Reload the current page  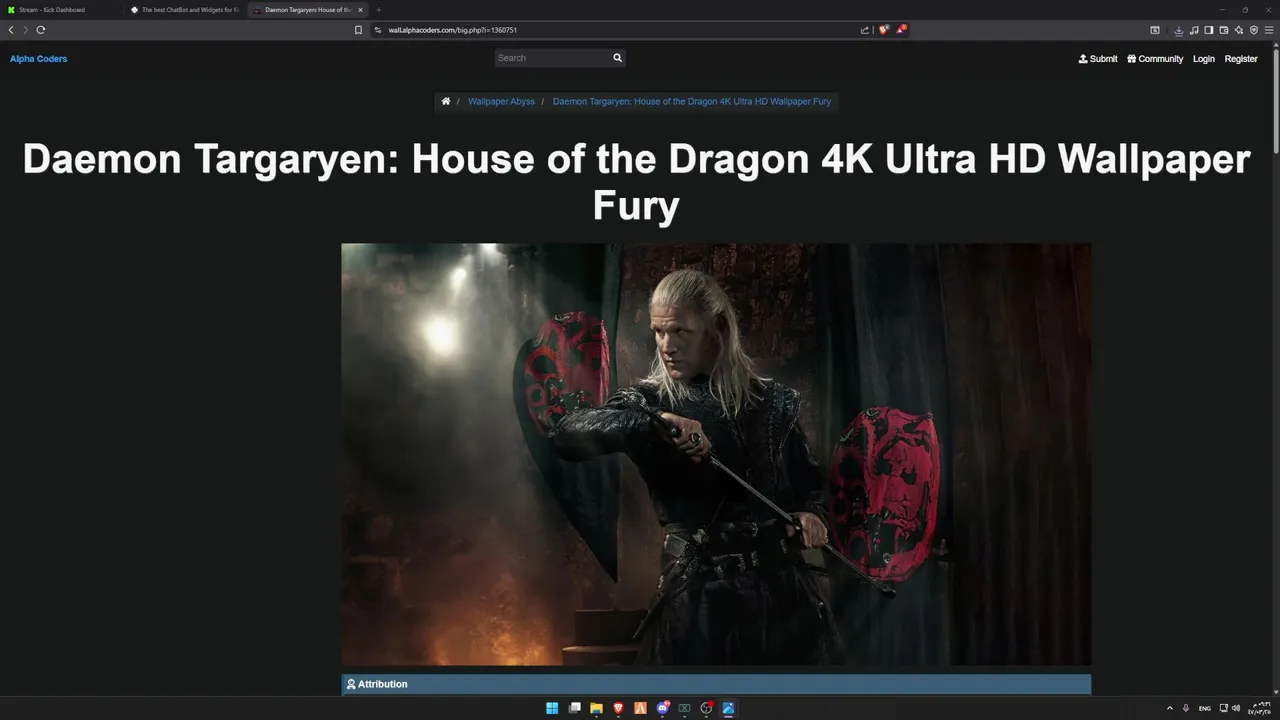(x=40, y=30)
